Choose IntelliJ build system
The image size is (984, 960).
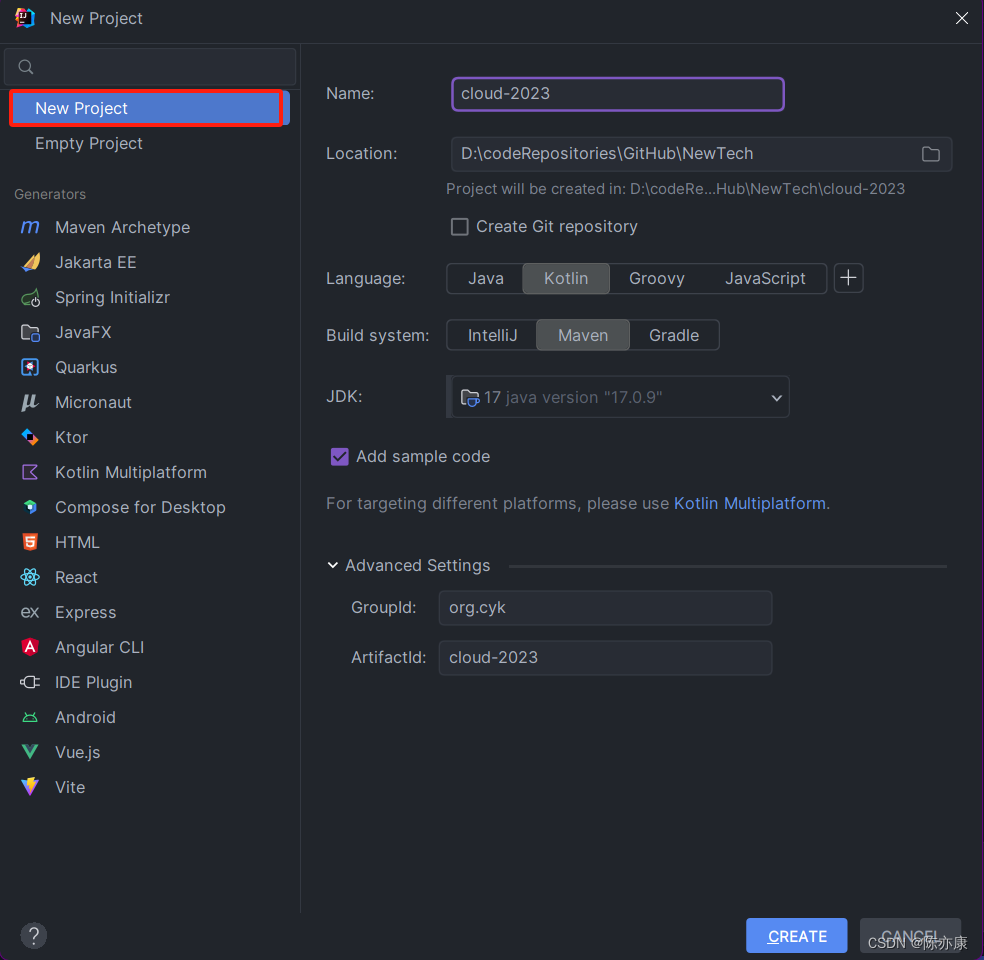(x=493, y=336)
